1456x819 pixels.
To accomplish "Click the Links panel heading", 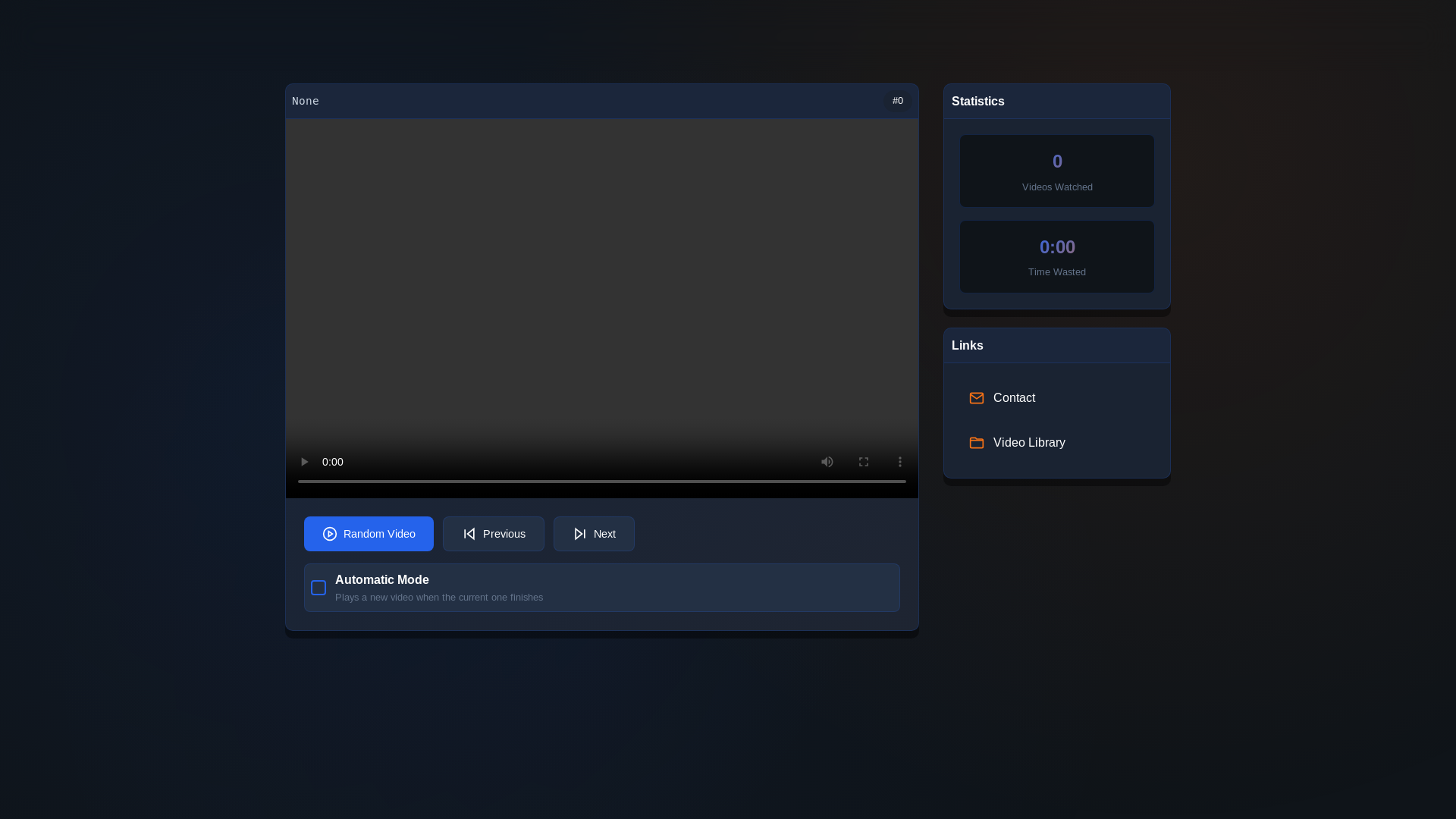I will pos(967,346).
